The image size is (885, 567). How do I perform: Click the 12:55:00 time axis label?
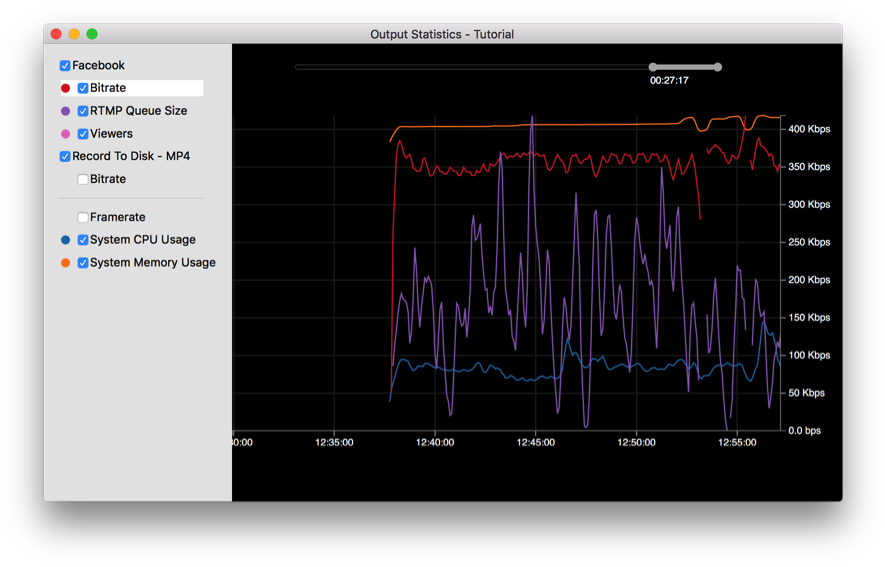pos(737,443)
